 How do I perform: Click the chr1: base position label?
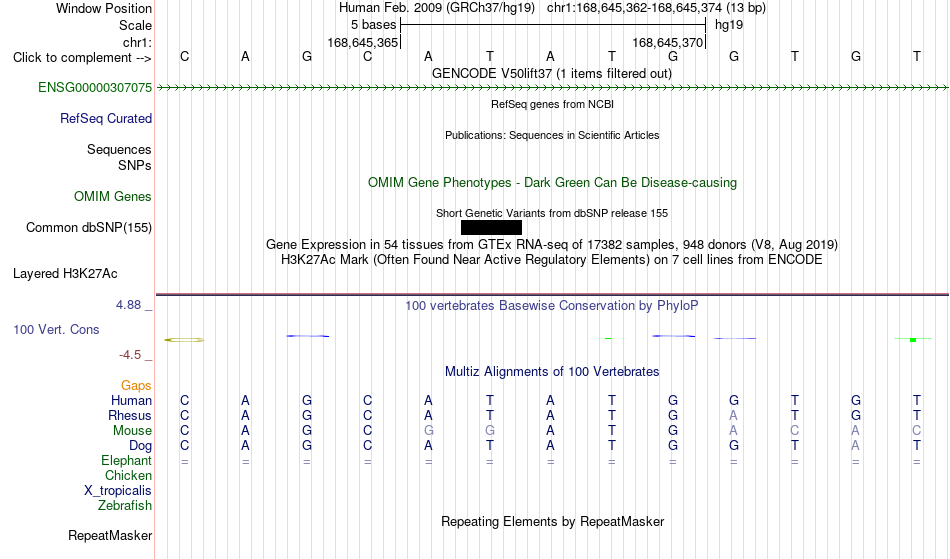(x=138, y=43)
